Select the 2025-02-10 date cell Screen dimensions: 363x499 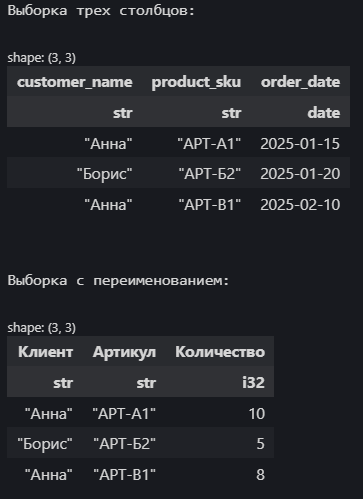[300, 205]
